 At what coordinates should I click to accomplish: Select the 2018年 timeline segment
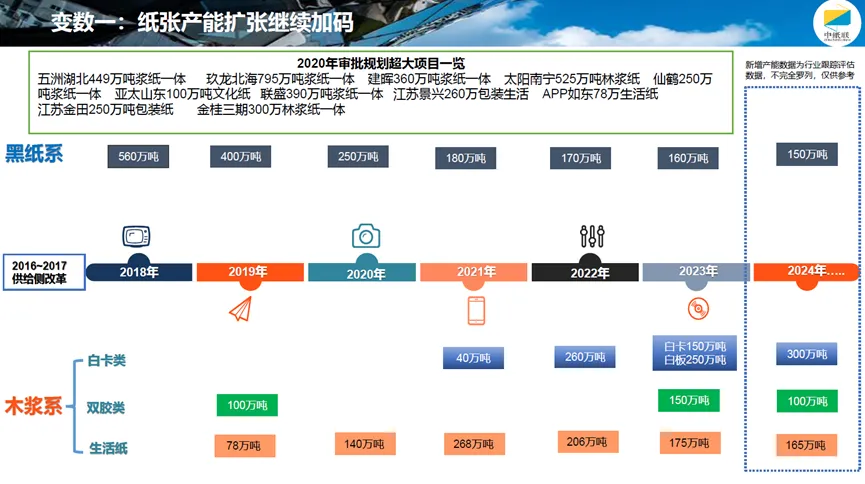pyautogui.click(x=139, y=272)
